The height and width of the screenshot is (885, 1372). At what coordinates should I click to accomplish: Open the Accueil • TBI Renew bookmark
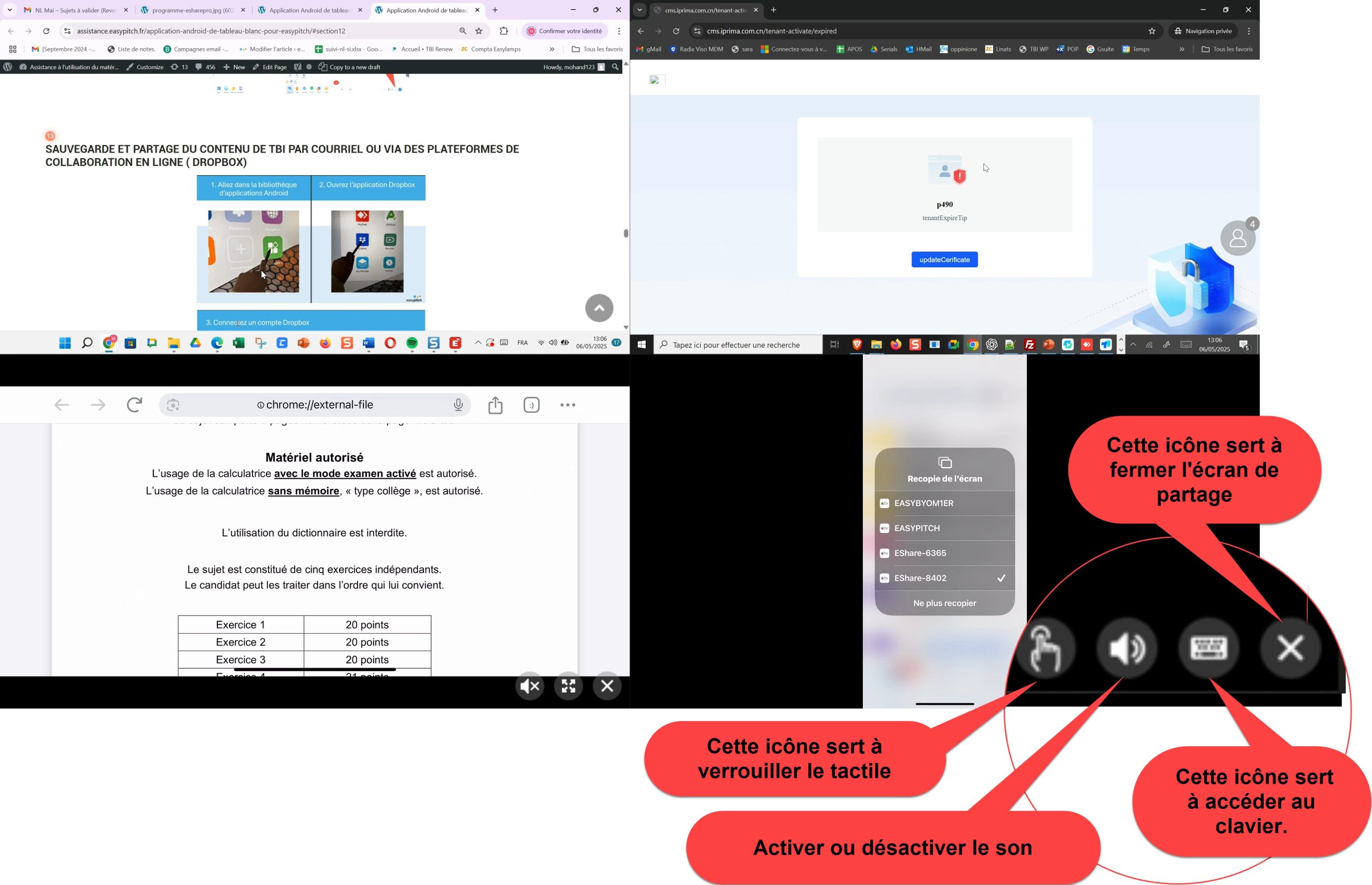pos(421,49)
